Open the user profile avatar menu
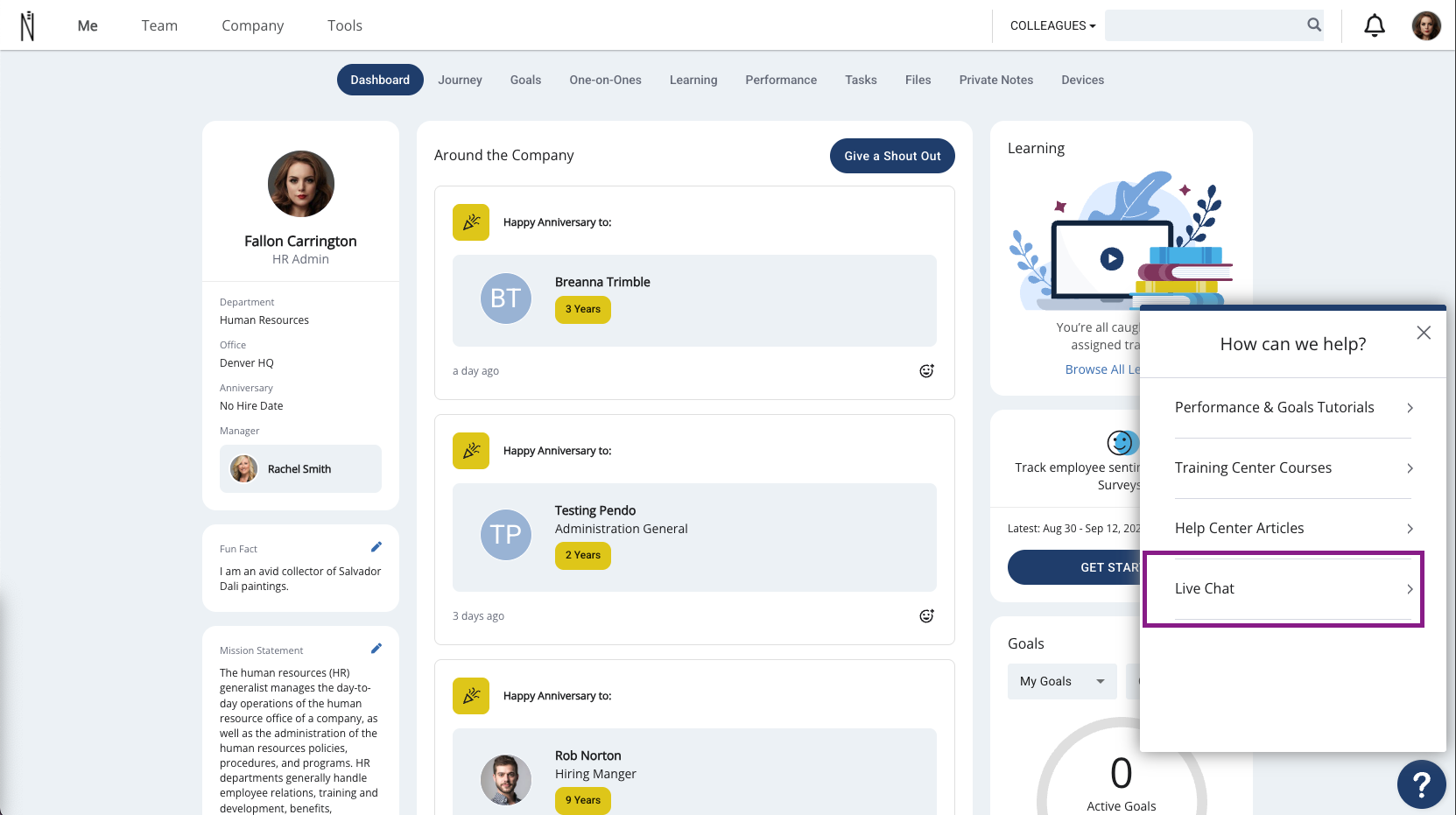The width and height of the screenshot is (1456, 815). point(1426,25)
